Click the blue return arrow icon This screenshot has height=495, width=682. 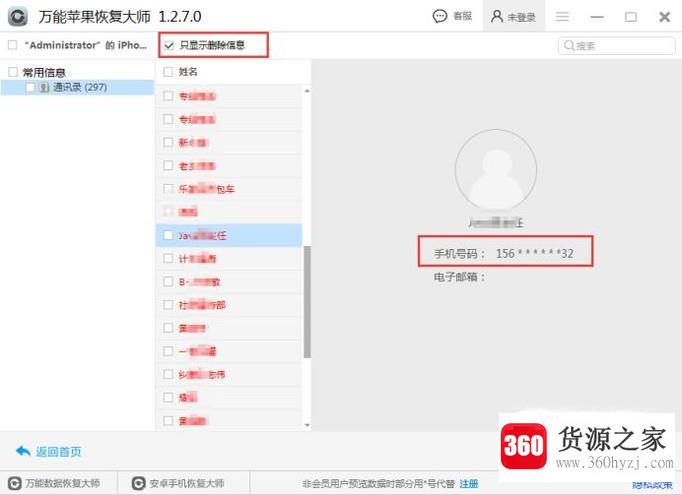[x=23, y=451]
